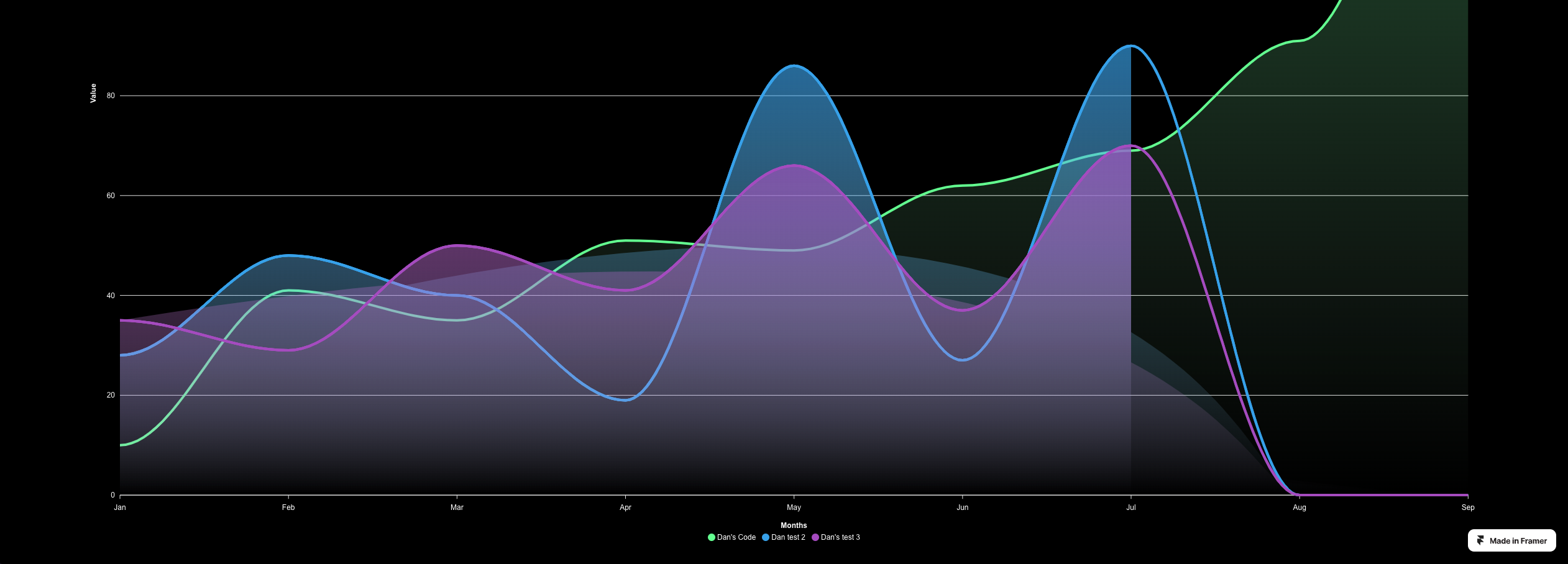This screenshot has height=564, width=1568.
Task: Toggle the Dan test 2 legend entry
Action: click(784, 537)
